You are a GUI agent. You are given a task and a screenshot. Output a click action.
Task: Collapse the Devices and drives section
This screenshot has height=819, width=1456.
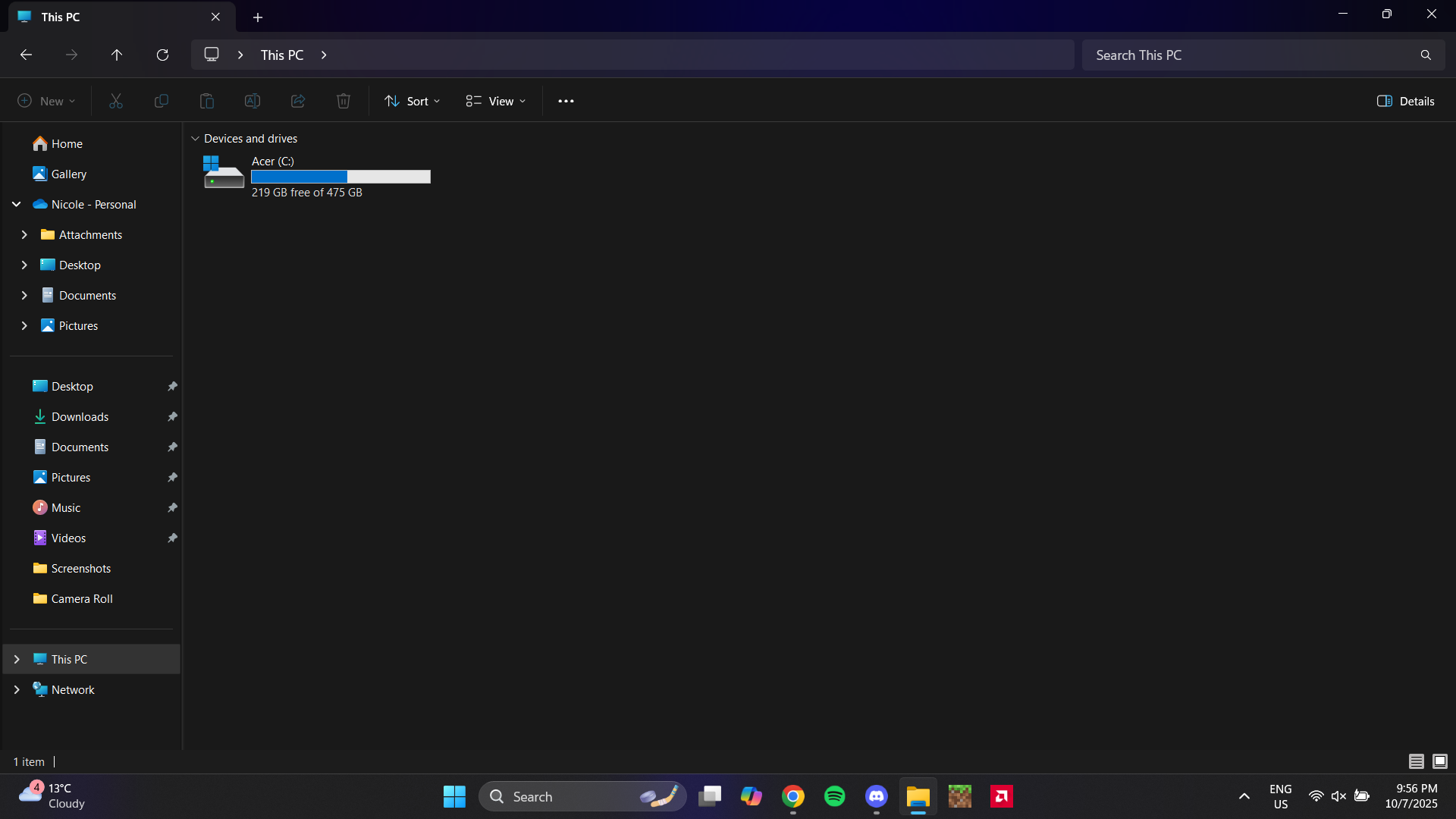[195, 138]
